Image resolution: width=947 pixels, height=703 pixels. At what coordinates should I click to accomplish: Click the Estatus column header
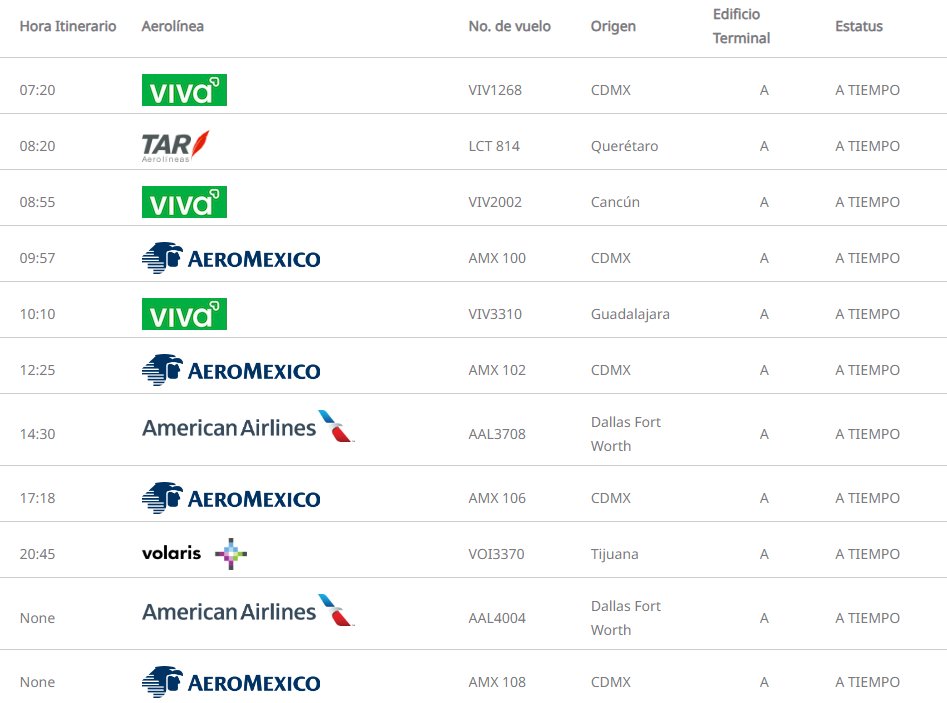click(859, 26)
